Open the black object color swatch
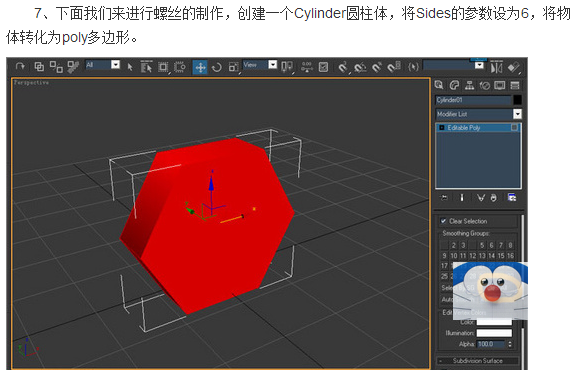Viewport: 578px width, 370px height. 518,100
